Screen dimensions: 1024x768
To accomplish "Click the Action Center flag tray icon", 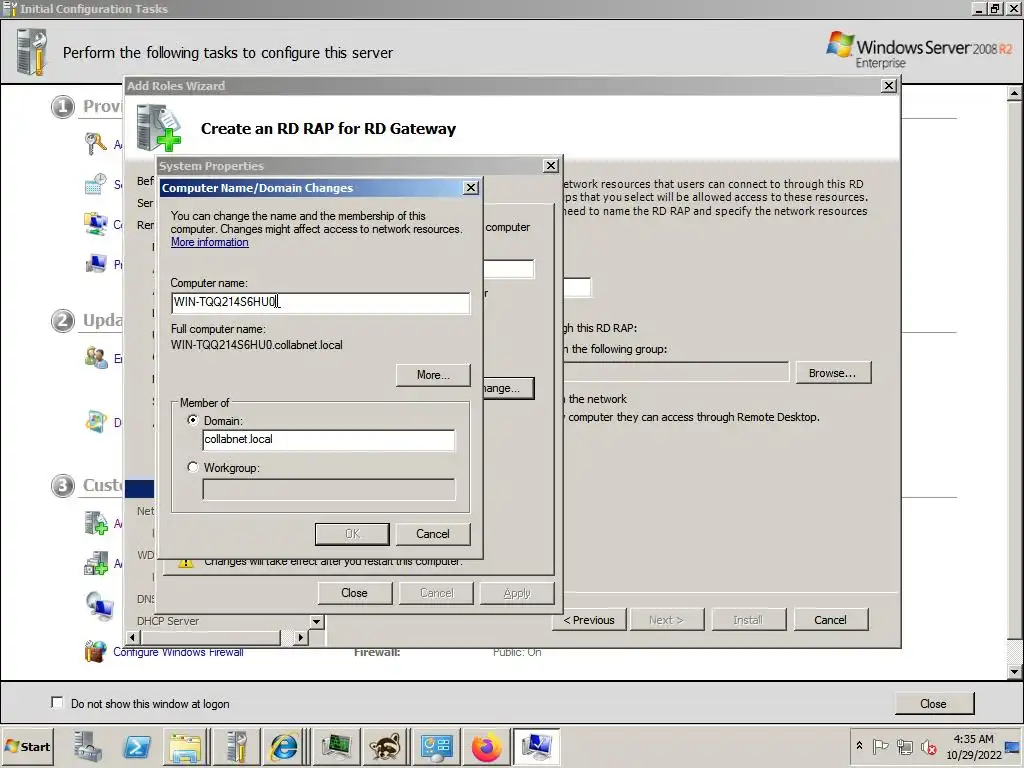I will (880, 746).
